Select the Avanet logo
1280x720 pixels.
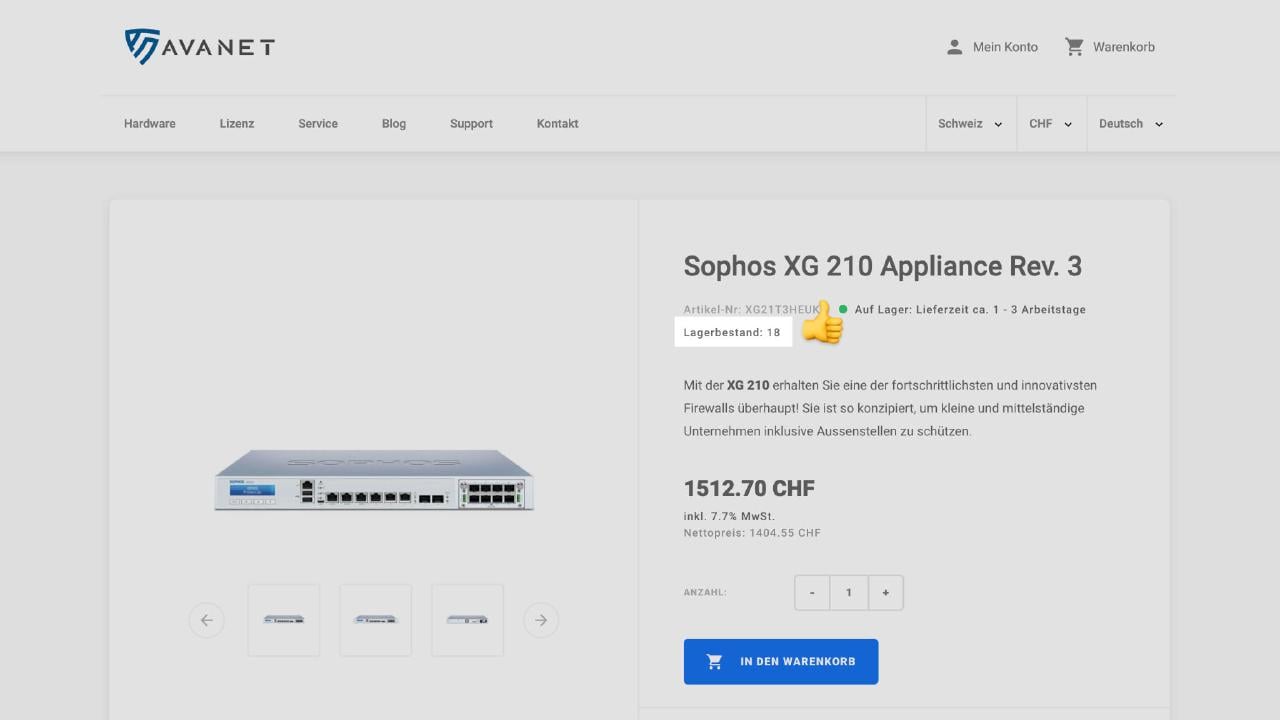pyautogui.click(x=198, y=46)
